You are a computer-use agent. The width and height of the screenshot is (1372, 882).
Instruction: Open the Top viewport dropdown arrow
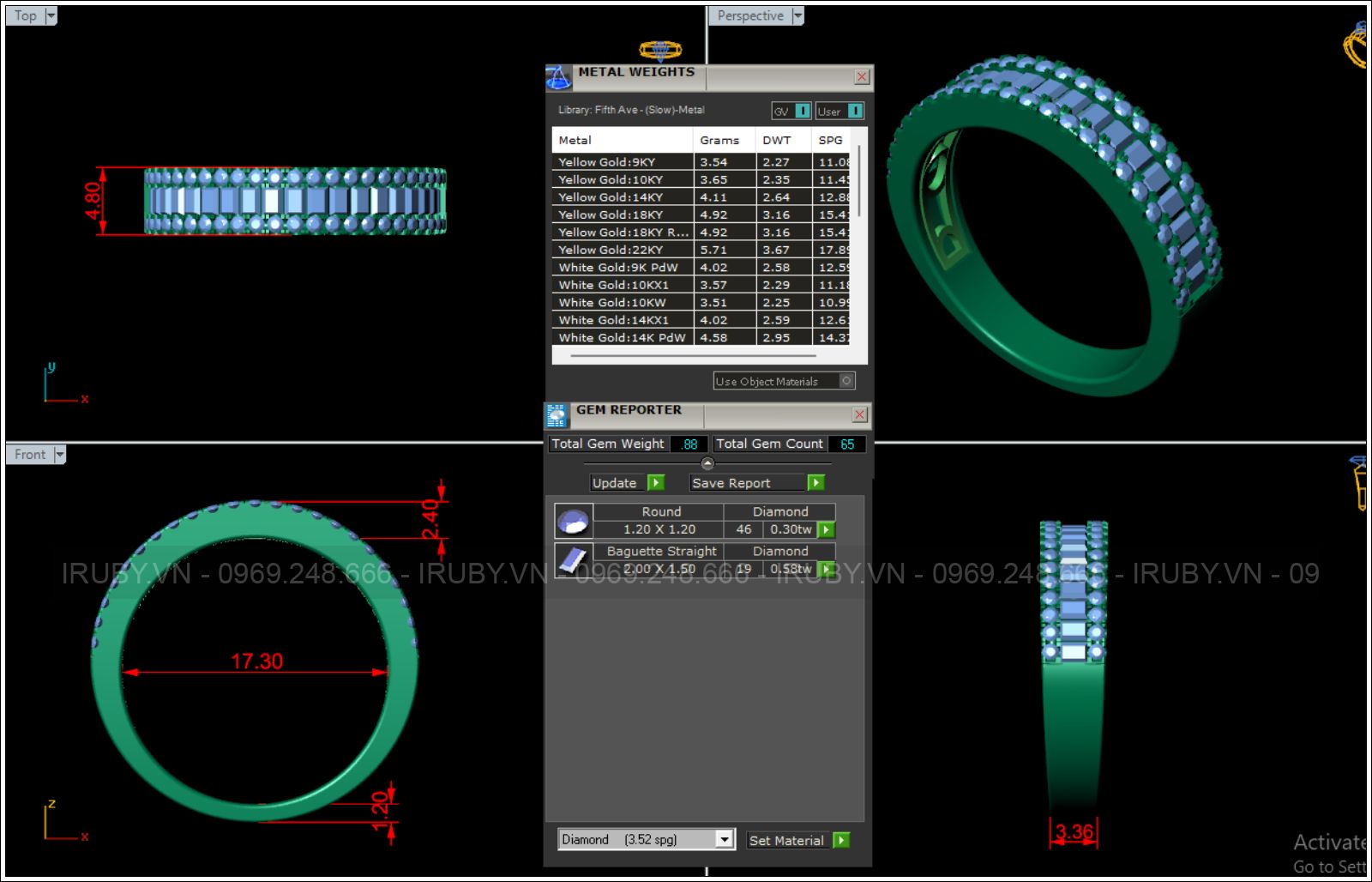51,15
